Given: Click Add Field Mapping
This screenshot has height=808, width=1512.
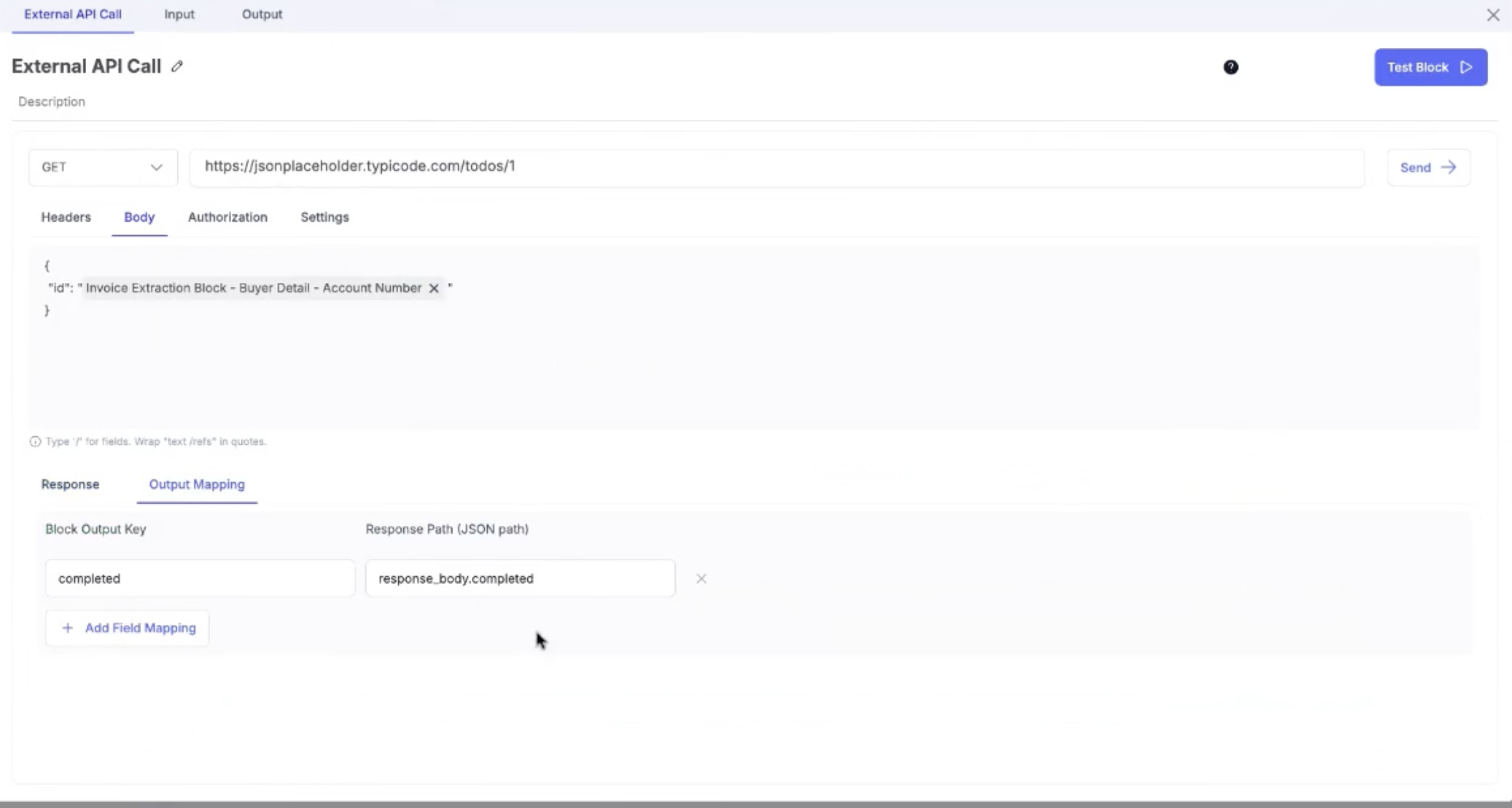Looking at the screenshot, I should 128,628.
